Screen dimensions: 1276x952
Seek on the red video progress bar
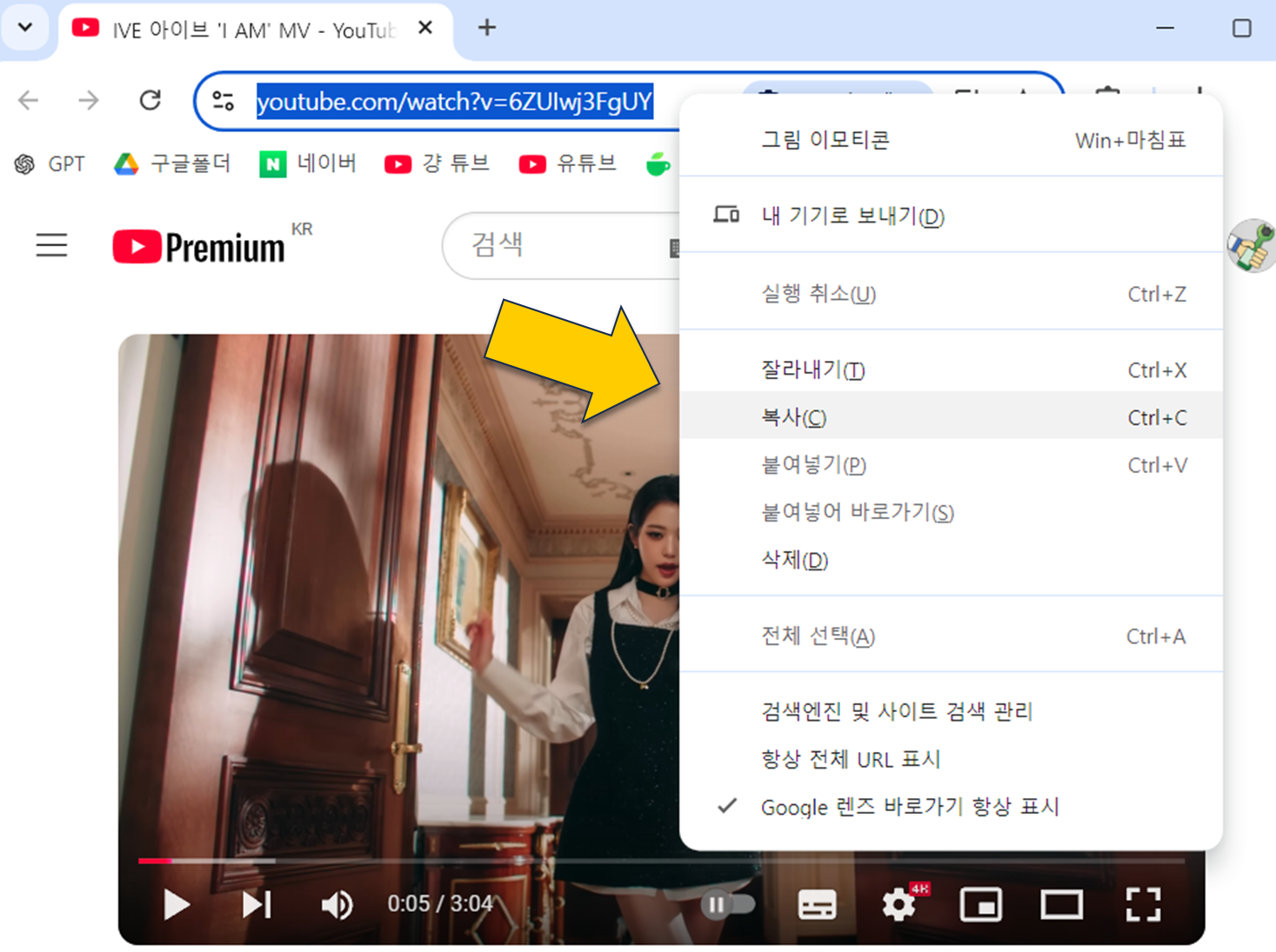pos(156,861)
